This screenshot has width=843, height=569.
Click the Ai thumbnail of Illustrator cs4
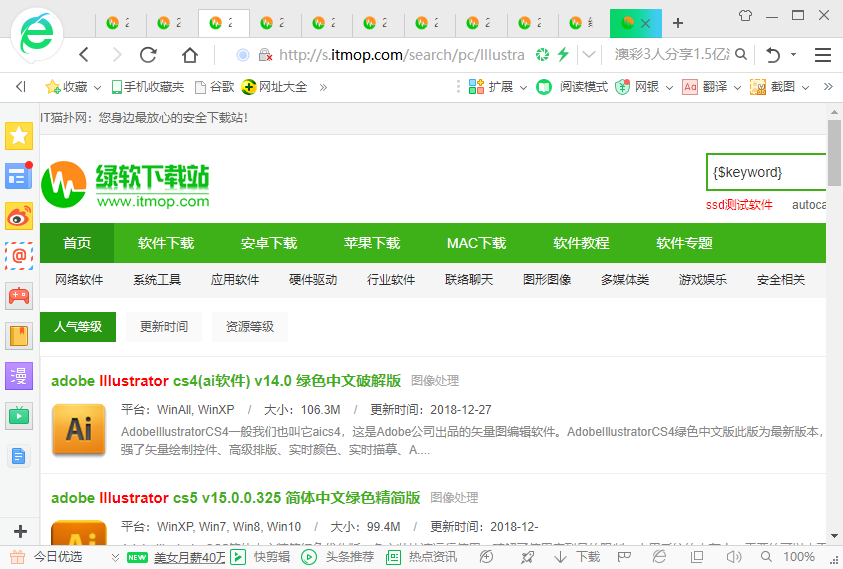pos(79,430)
